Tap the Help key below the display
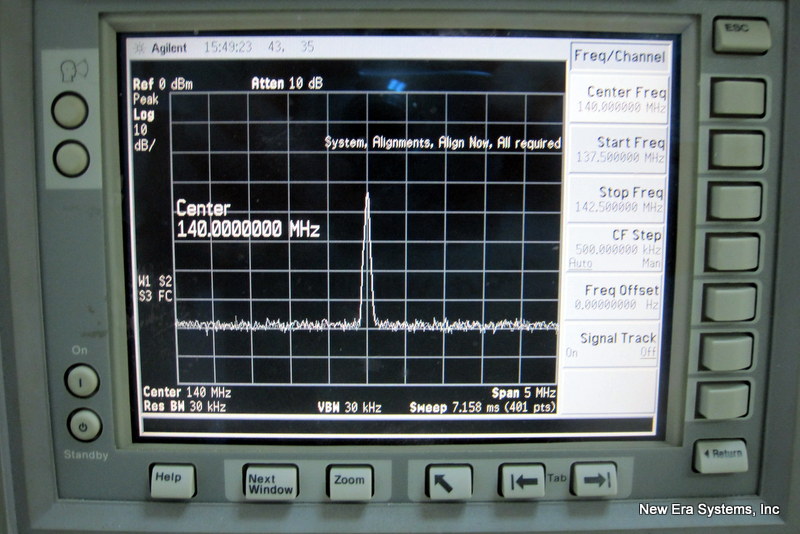The image size is (800, 534). point(173,480)
